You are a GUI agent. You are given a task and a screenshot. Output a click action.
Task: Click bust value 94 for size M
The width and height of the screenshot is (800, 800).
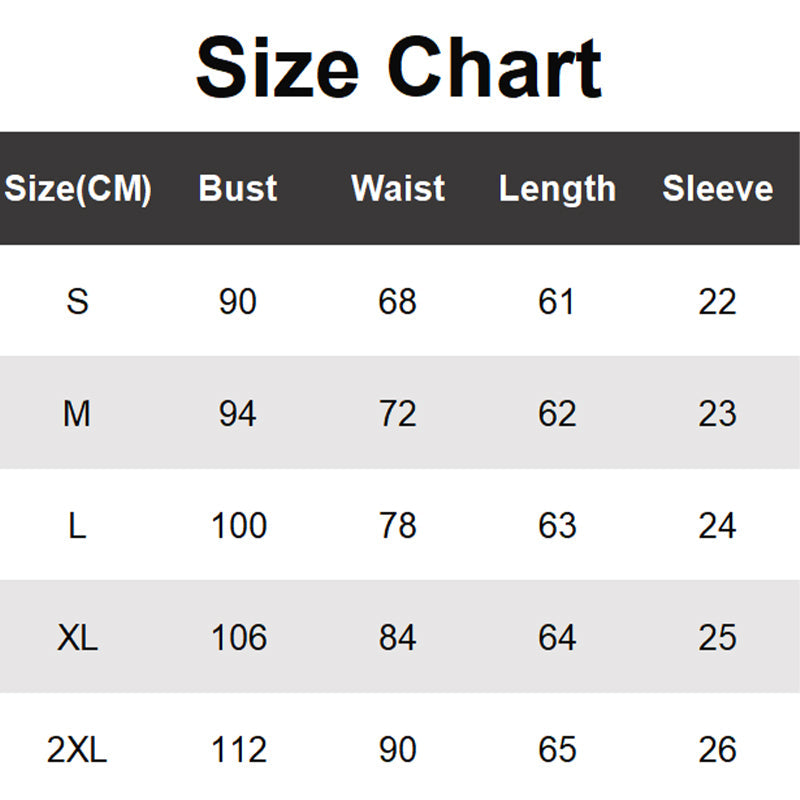point(238,413)
